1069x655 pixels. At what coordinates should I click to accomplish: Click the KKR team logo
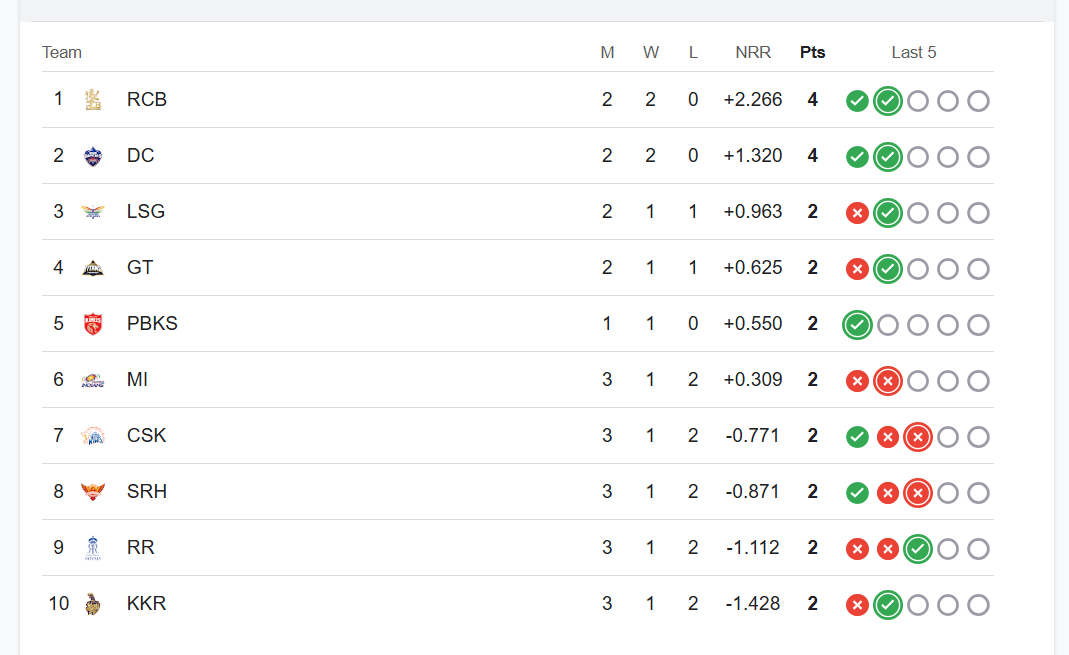coord(93,604)
